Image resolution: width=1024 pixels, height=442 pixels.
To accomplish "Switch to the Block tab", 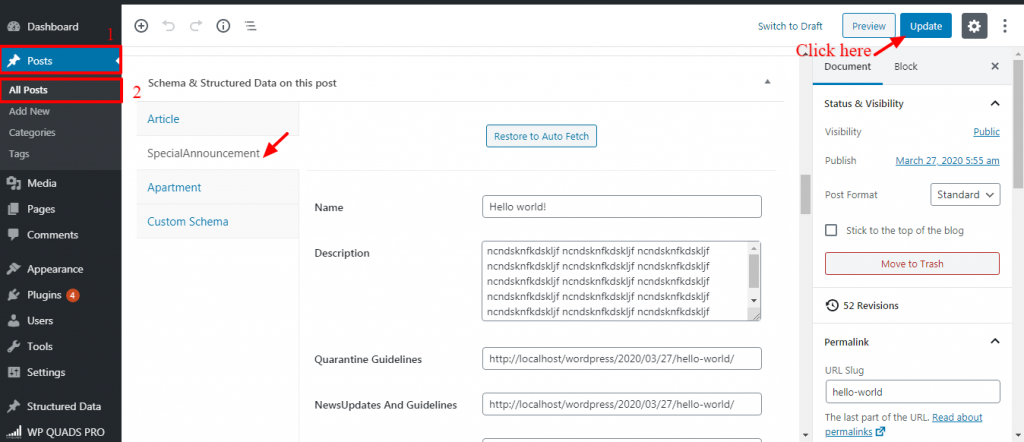I will click(x=906, y=67).
